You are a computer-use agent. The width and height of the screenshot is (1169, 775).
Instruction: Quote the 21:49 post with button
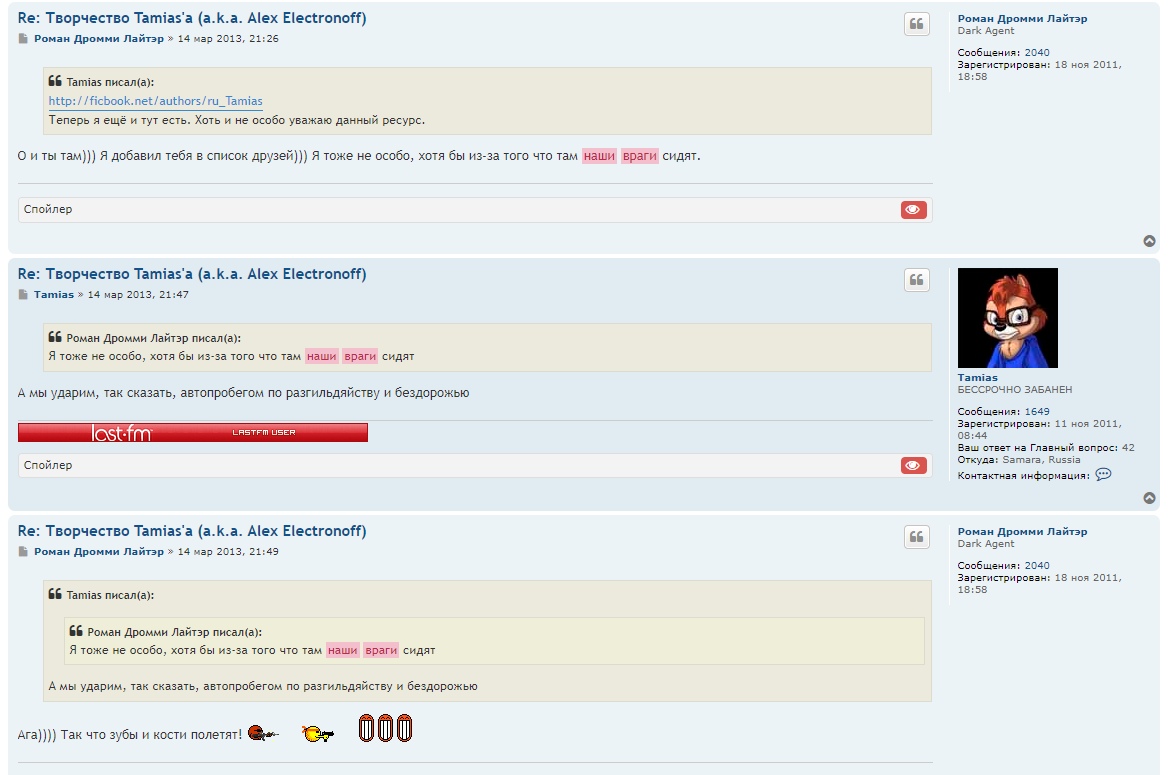click(x=916, y=537)
